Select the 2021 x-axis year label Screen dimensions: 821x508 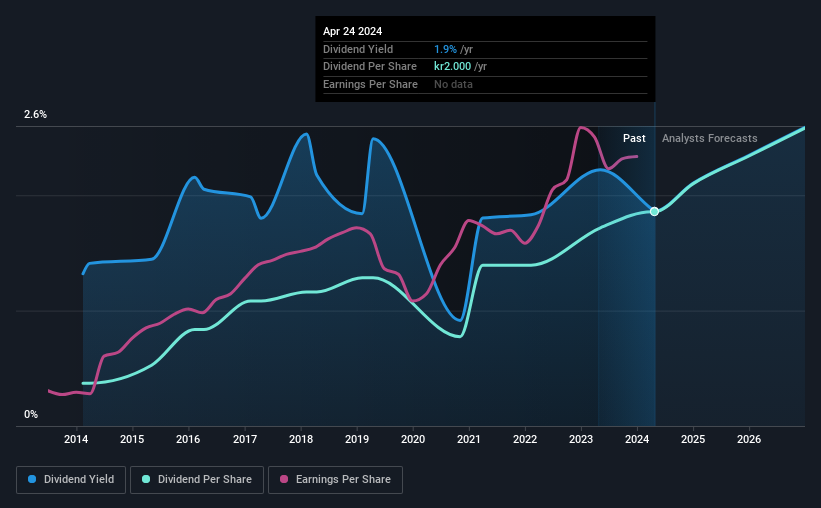[469, 439]
